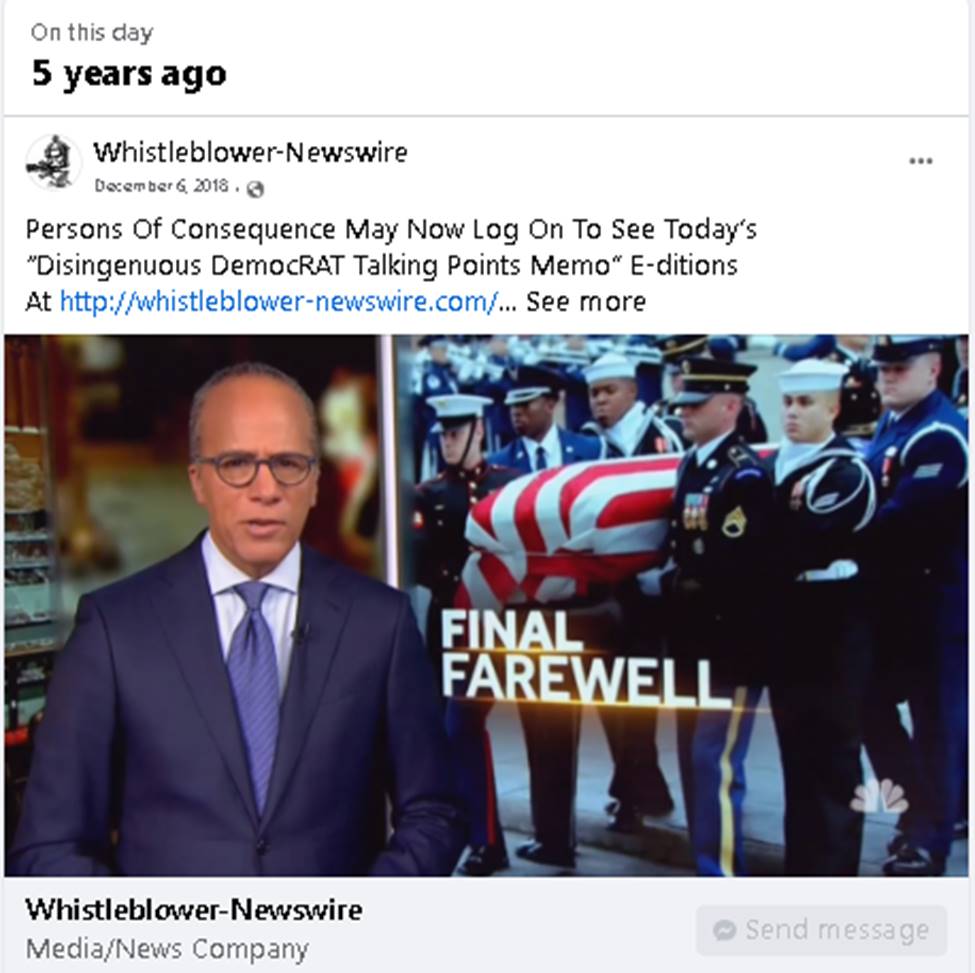Open the news anchor half of the image
Screen dimensions: 975x973
199,606
